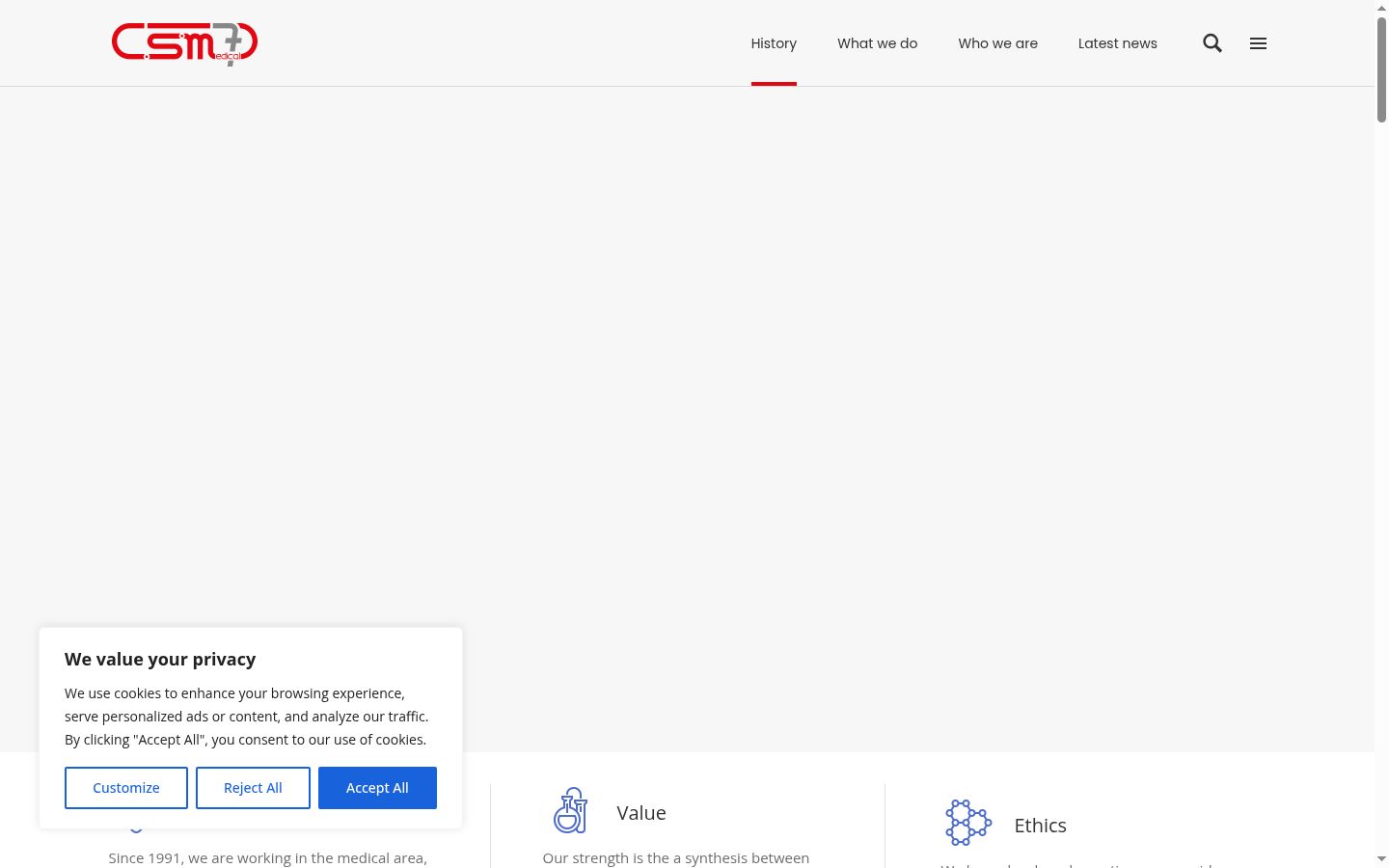The width and height of the screenshot is (1389, 868).
Task: Open the search magnifier icon
Action: click(x=1212, y=43)
